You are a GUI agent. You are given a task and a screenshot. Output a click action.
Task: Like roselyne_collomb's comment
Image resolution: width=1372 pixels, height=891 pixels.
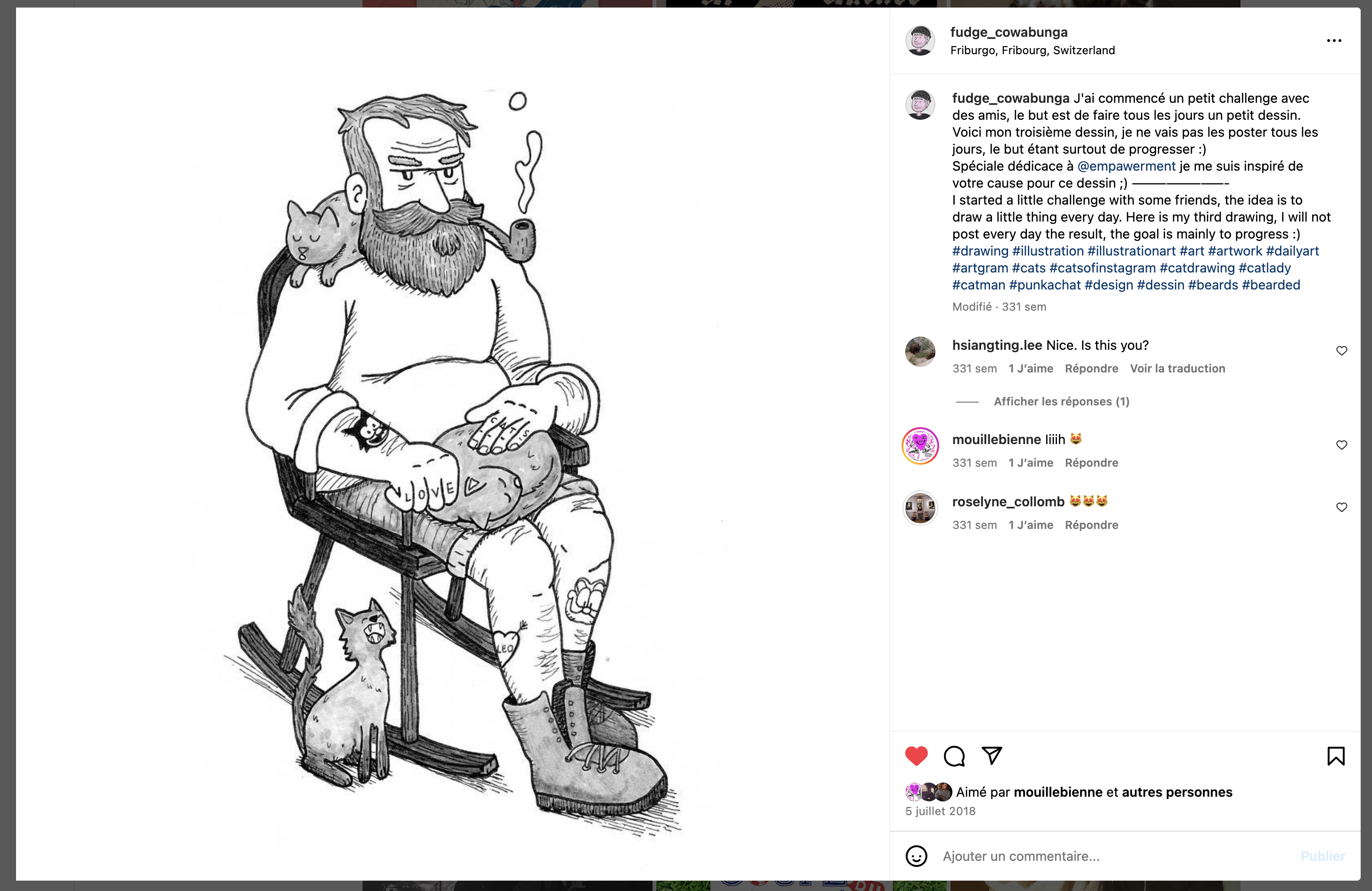tap(1341, 507)
